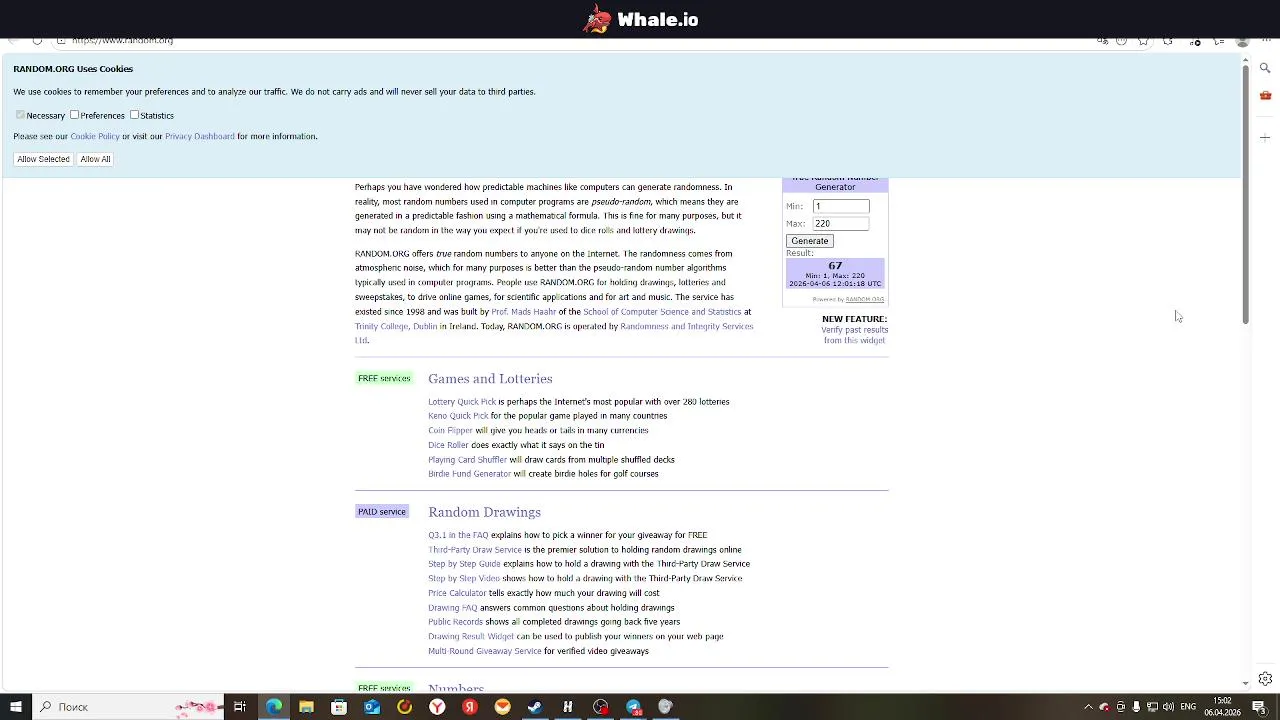Open the volume control in tray
This screenshot has width=1280, height=720.
click(x=1168, y=707)
